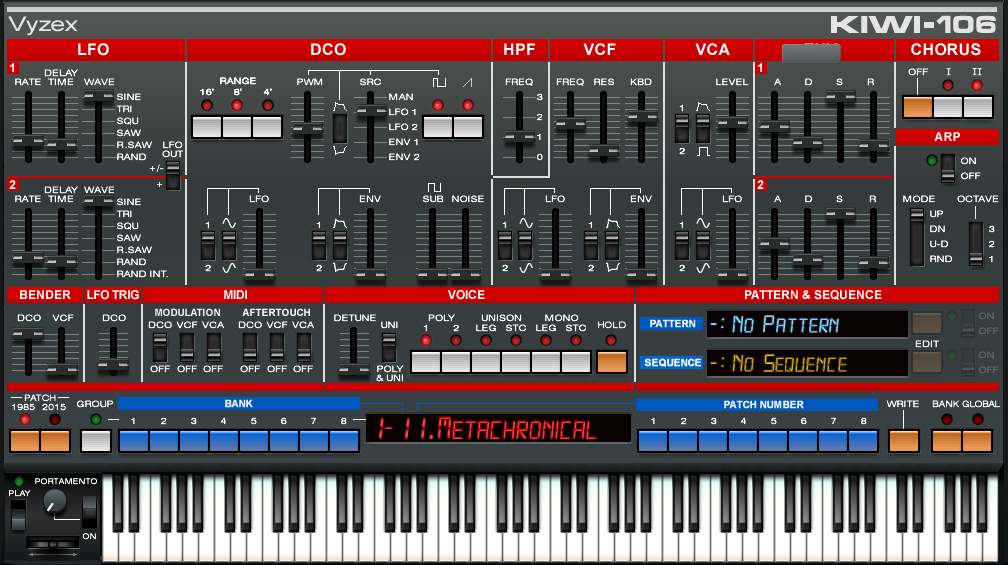Select the 1985 patch button

click(24, 441)
